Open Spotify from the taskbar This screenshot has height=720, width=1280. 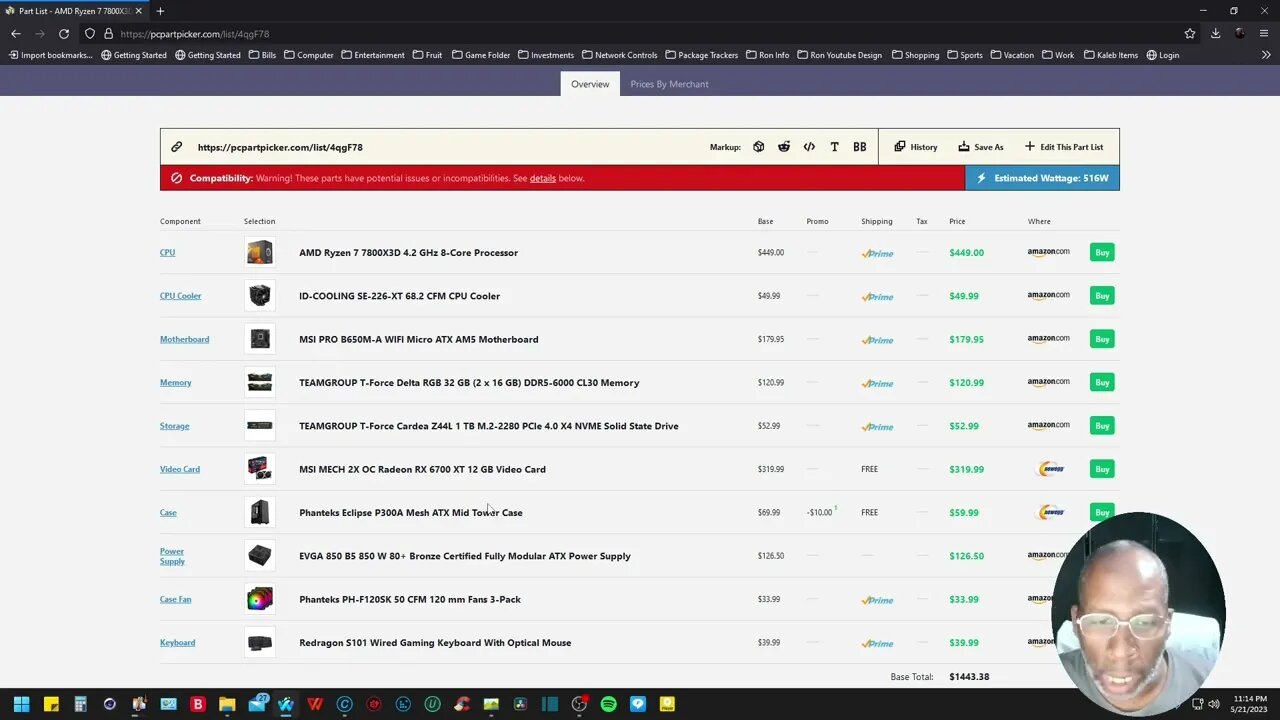click(x=608, y=704)
